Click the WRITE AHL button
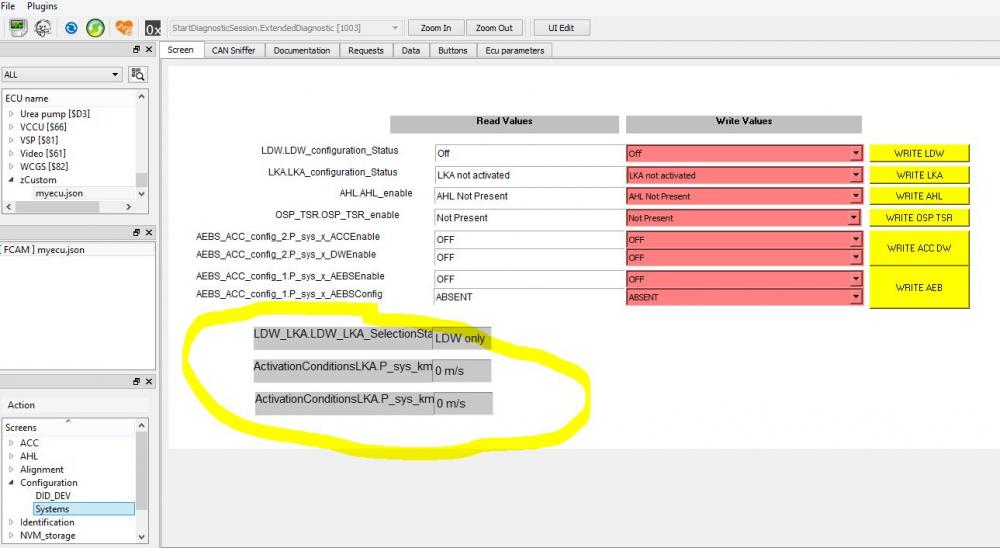The width and height of the screenshot is (1000, 548). [x=919, y=196]
